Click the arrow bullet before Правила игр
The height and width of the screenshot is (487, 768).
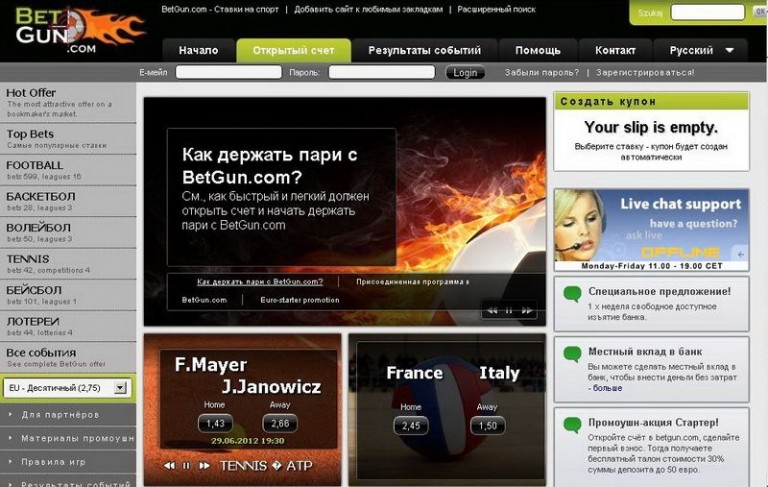coord(10,461)
